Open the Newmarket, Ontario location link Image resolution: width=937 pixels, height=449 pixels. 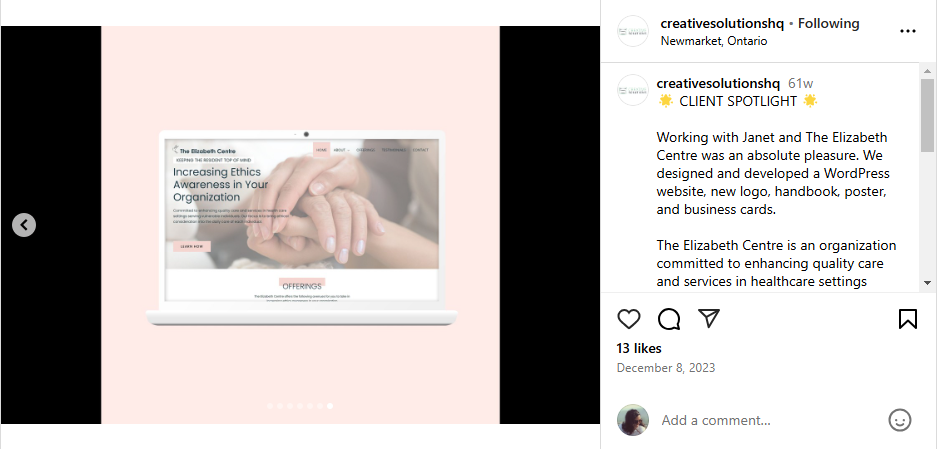pyautogui.click(x=714, y=41)
